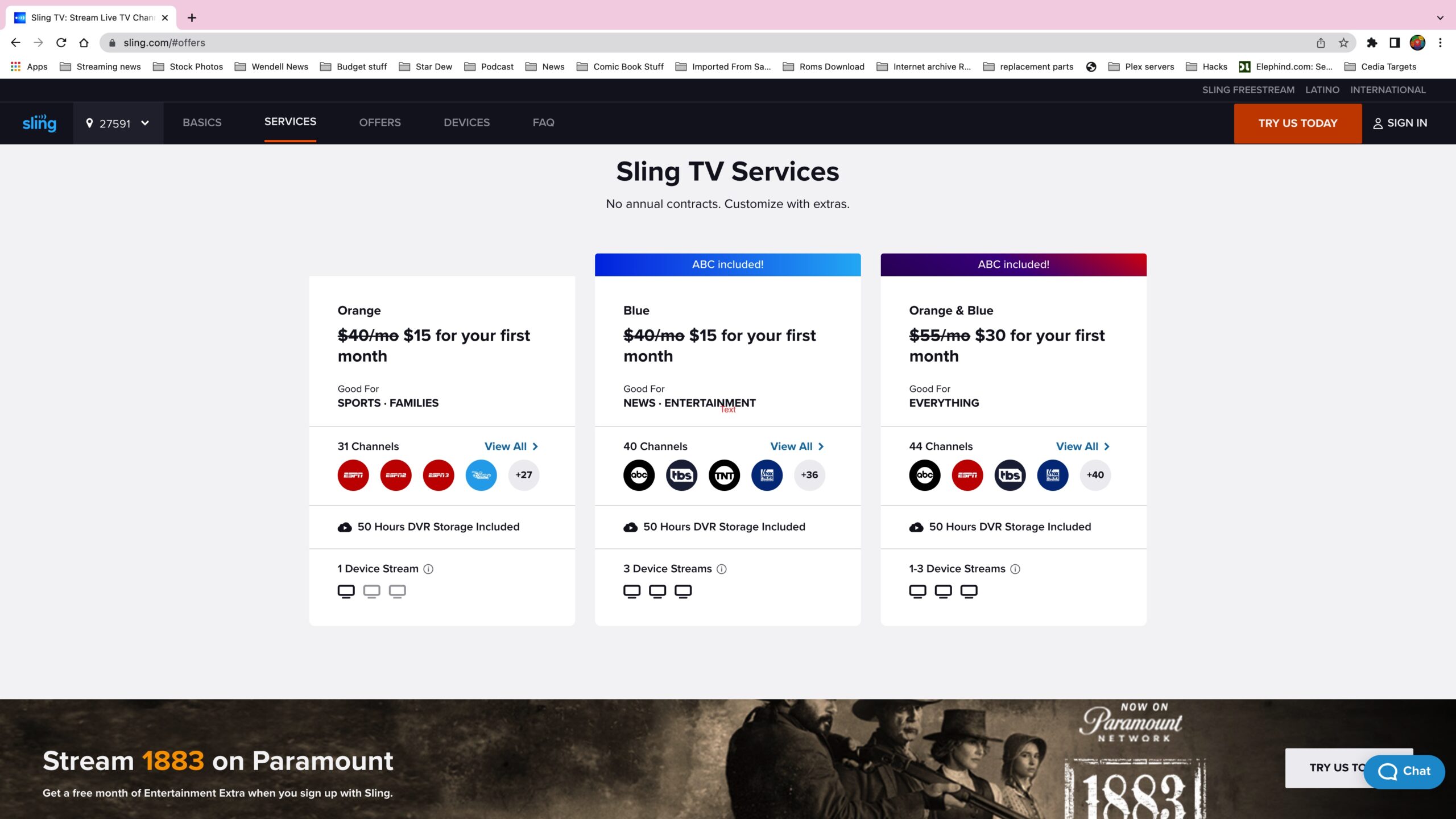Image resolution: width=1456 pixels, height=819 pixels.
Task: Open the Plex servers bookmark folder
Action: tap(1141, 67)
